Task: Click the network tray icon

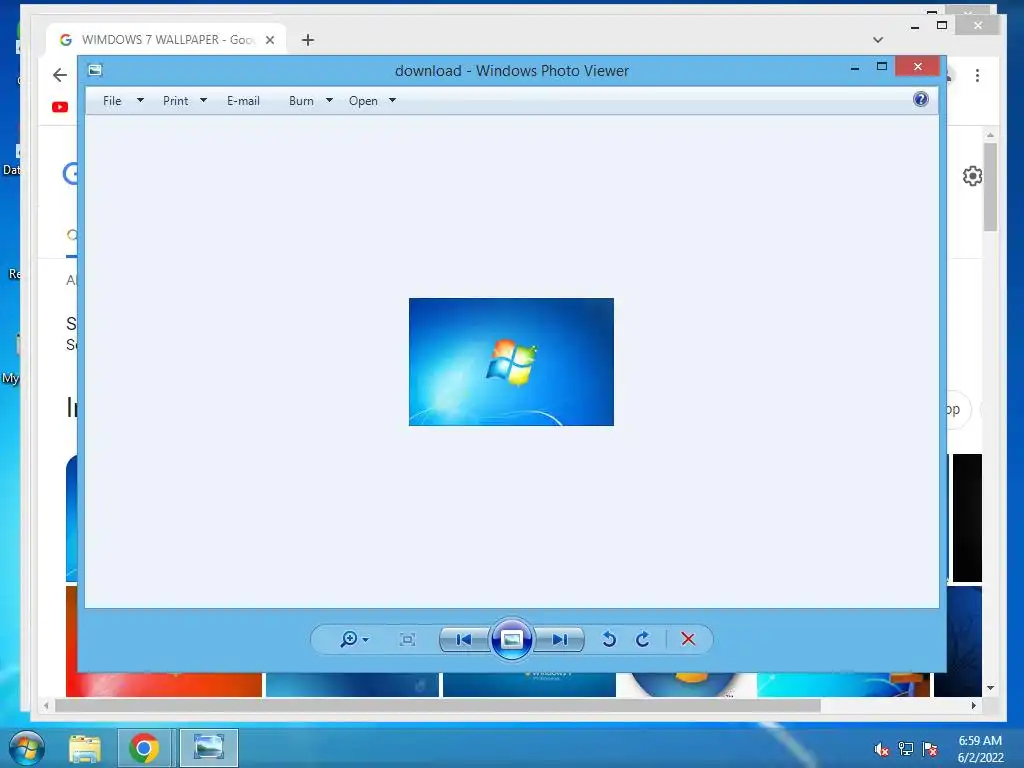Action: [906, 749]
